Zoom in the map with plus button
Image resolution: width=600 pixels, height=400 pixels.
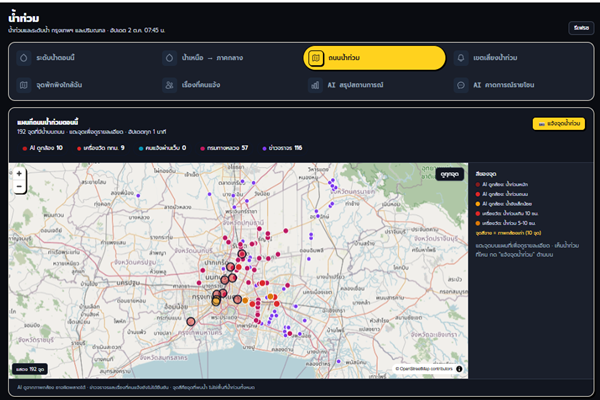(19, 173)
